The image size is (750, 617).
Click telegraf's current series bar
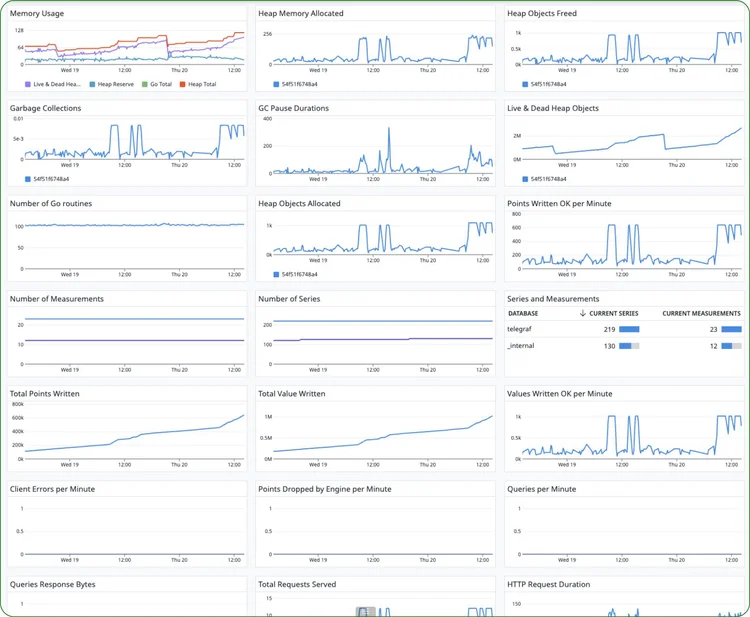(629, 329)
